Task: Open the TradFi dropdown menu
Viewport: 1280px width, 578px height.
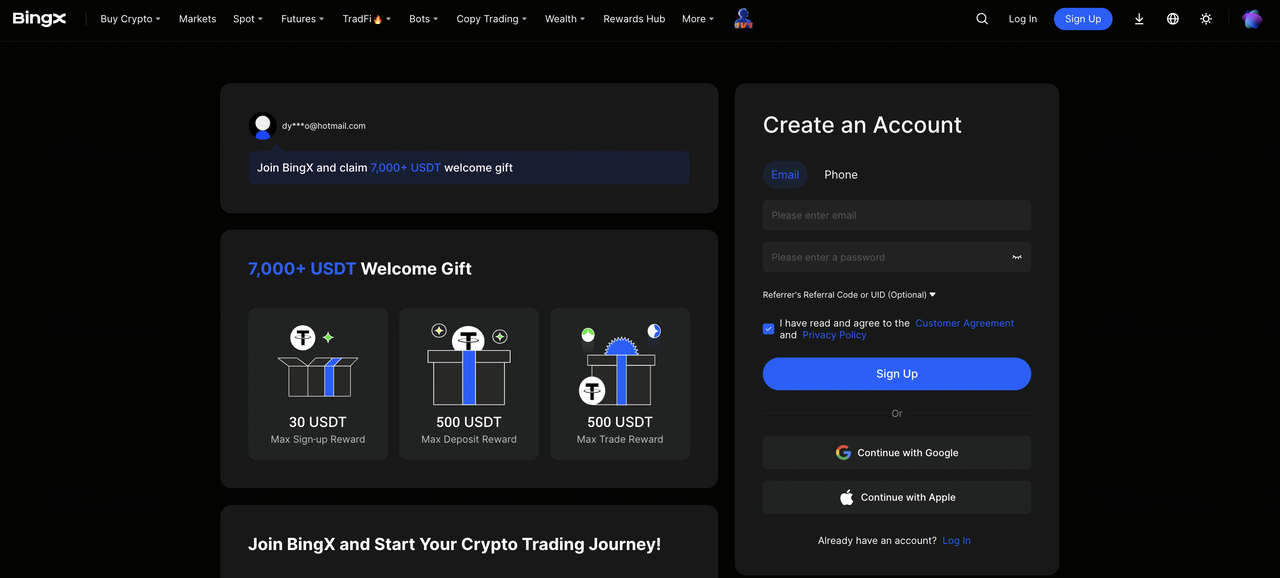Action: pyautogui.click(x=367, y=19)
